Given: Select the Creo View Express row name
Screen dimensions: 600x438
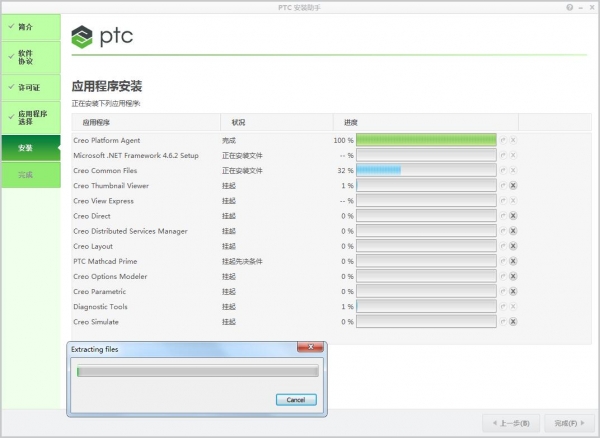Looking at the screenshot, I should 103,201.
